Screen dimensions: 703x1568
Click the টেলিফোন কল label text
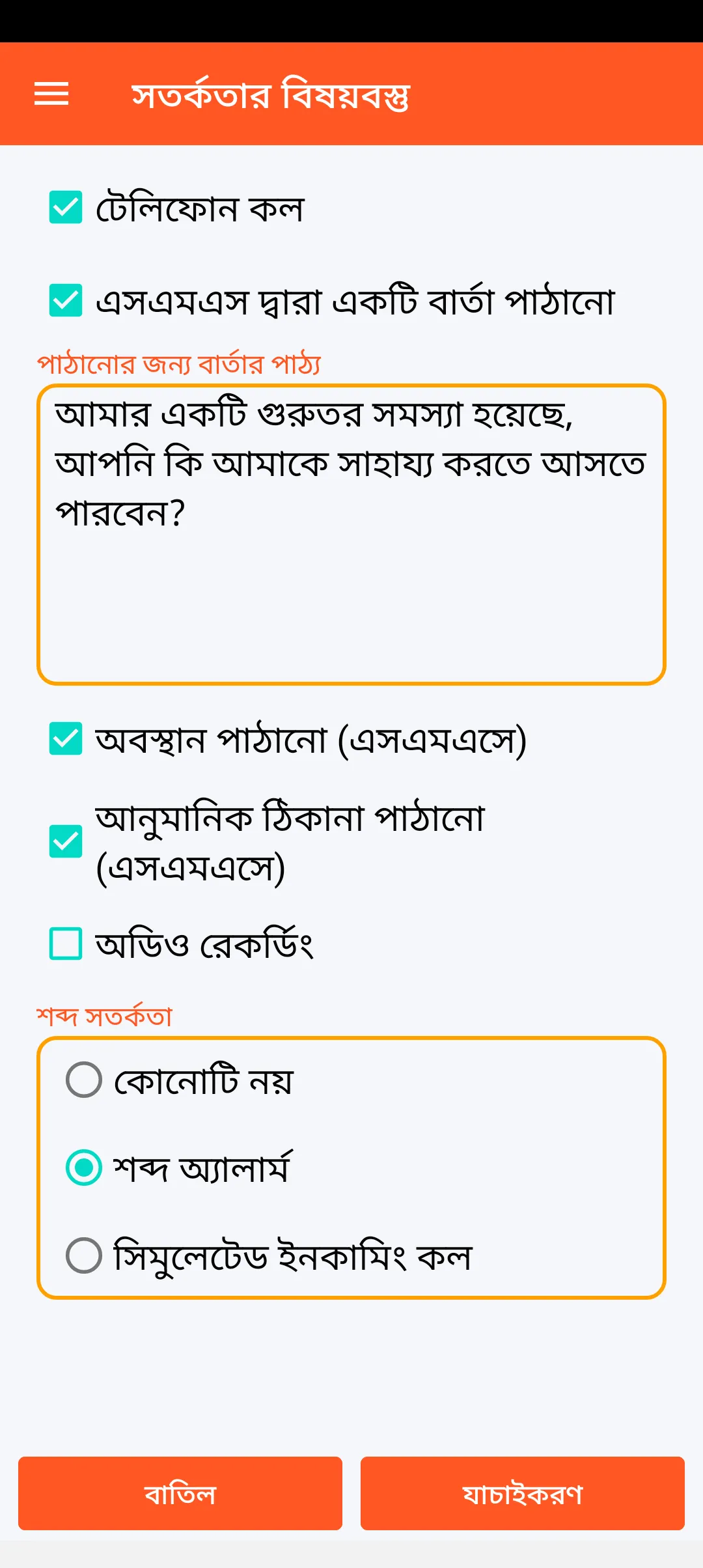[x=200, y=209]
